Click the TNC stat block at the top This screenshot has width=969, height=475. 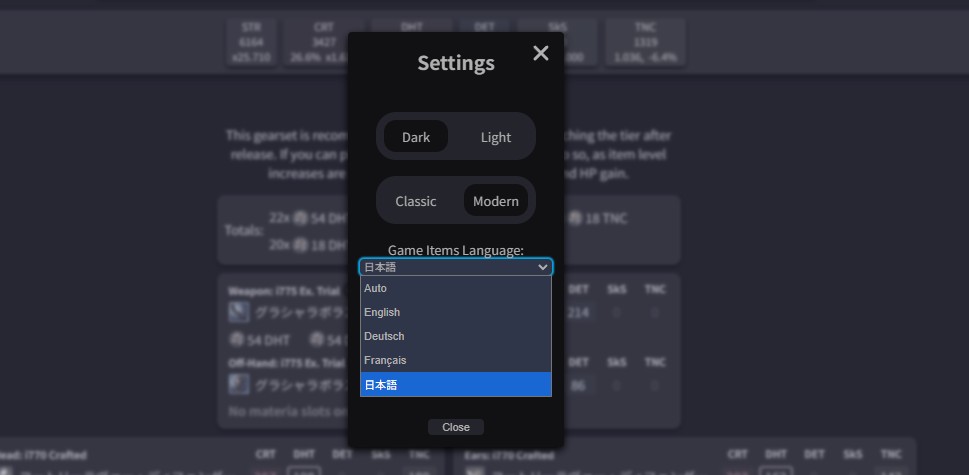pos(646,43)
